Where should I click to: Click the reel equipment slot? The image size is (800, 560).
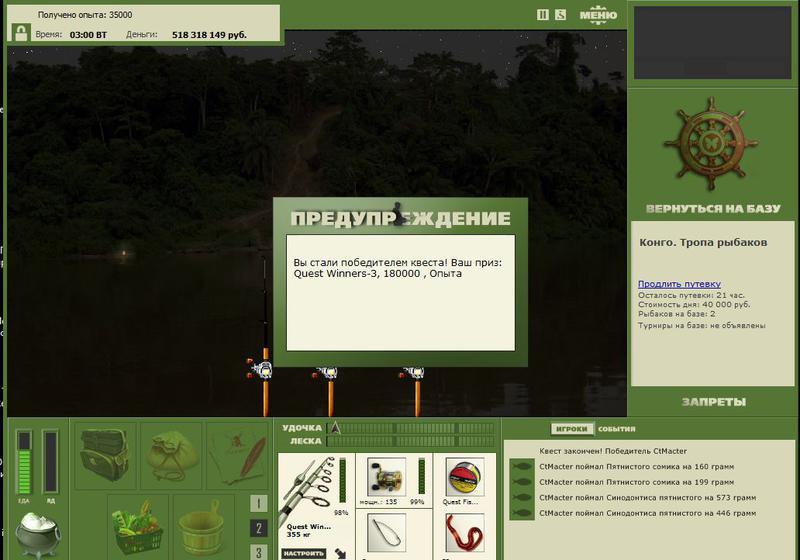pyautogui.click(x=386, y=477)
